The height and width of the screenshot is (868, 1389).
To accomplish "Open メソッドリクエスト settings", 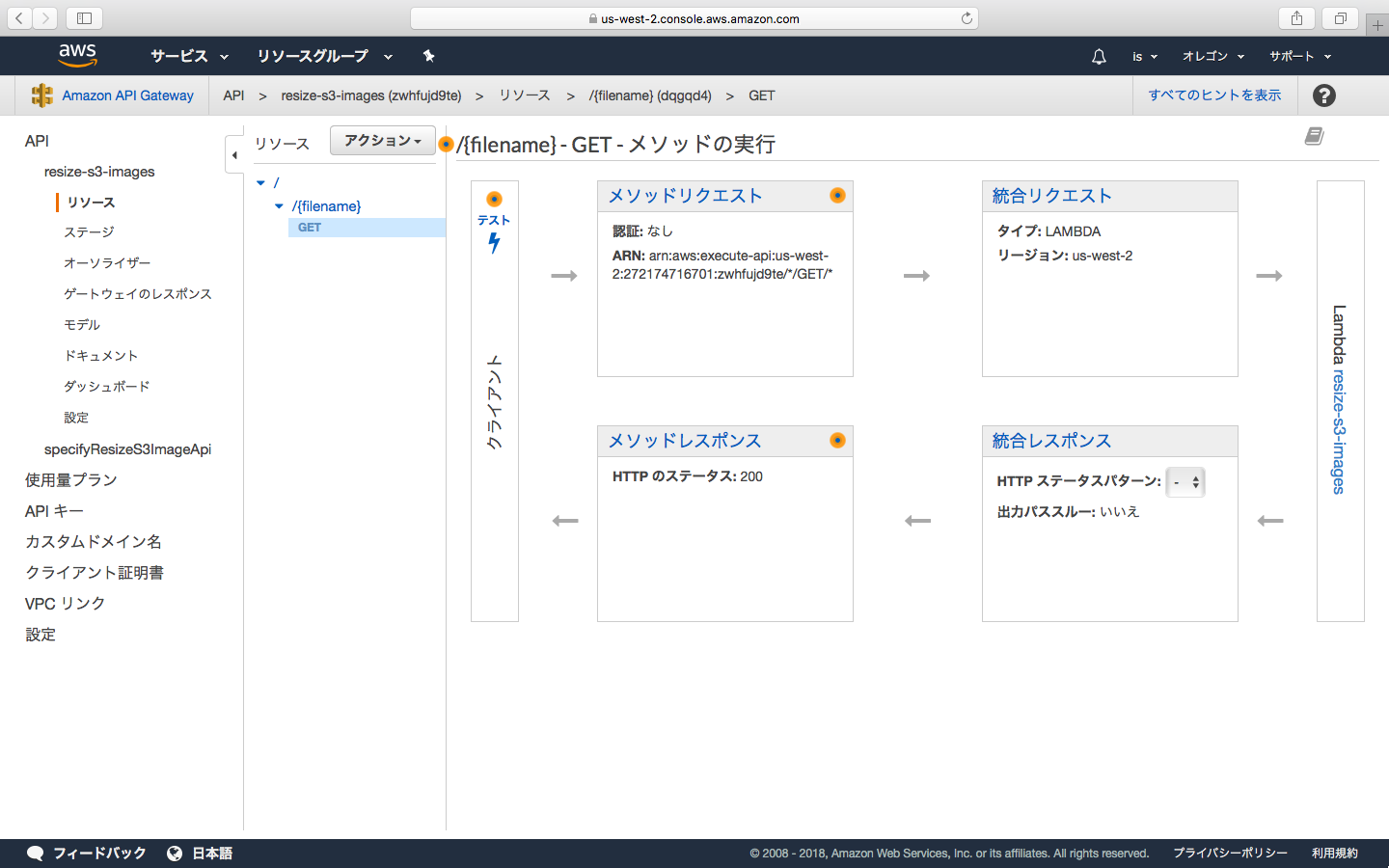I will (x=685, y=196).
